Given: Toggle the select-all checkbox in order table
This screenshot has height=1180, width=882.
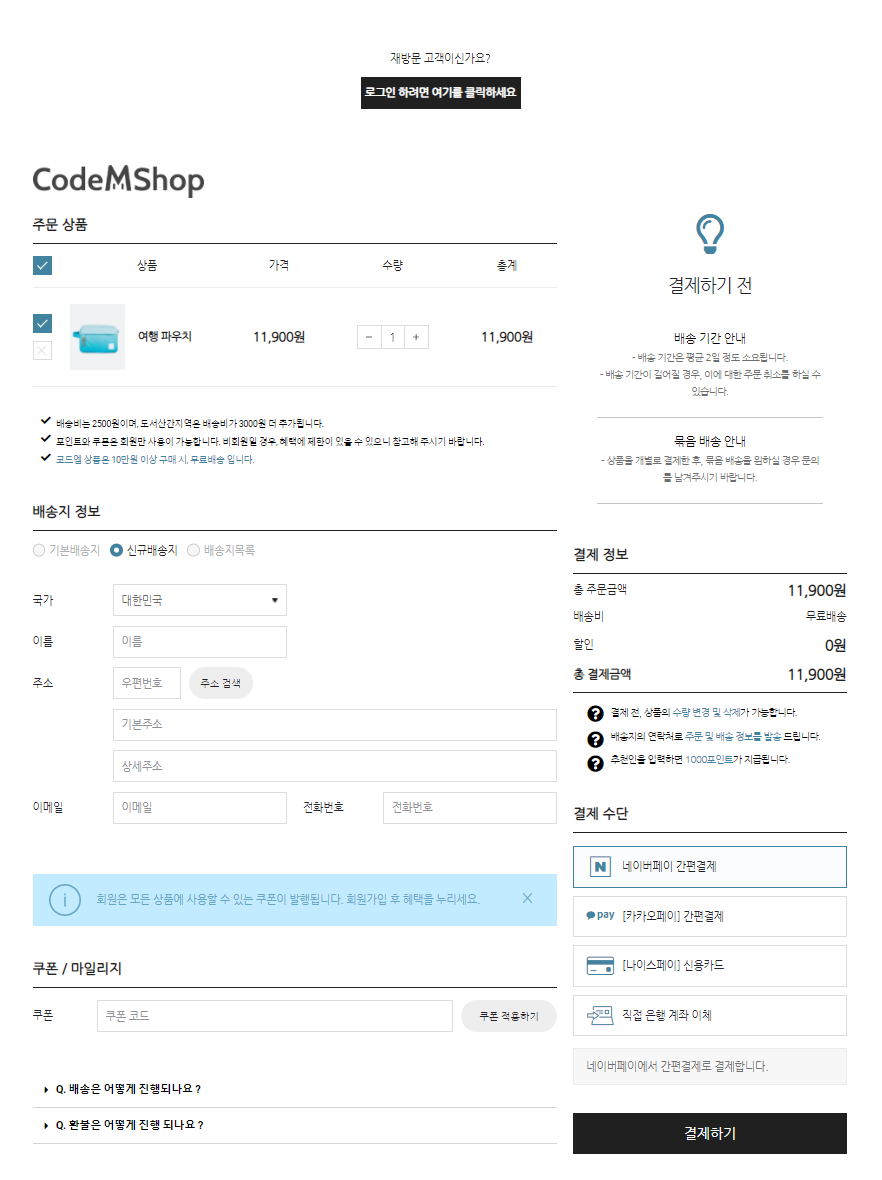Looking at the screenshot, I should point(41,265).
